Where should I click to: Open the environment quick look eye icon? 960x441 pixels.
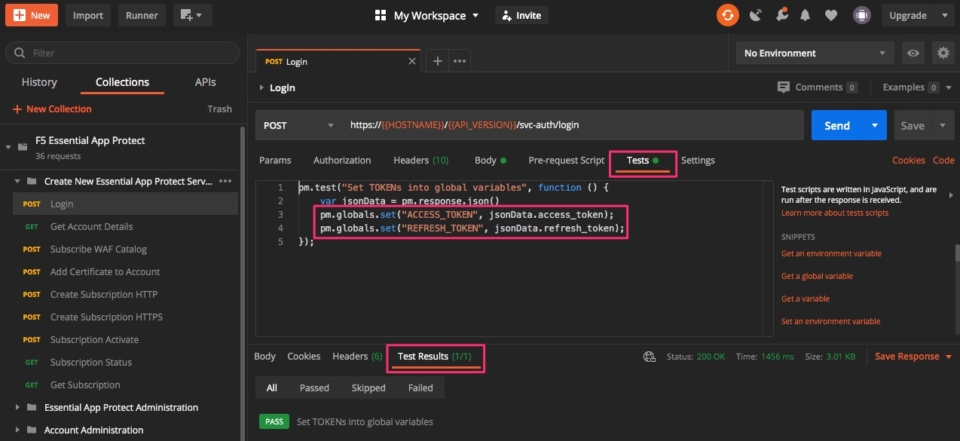click(x=913, y=53)
